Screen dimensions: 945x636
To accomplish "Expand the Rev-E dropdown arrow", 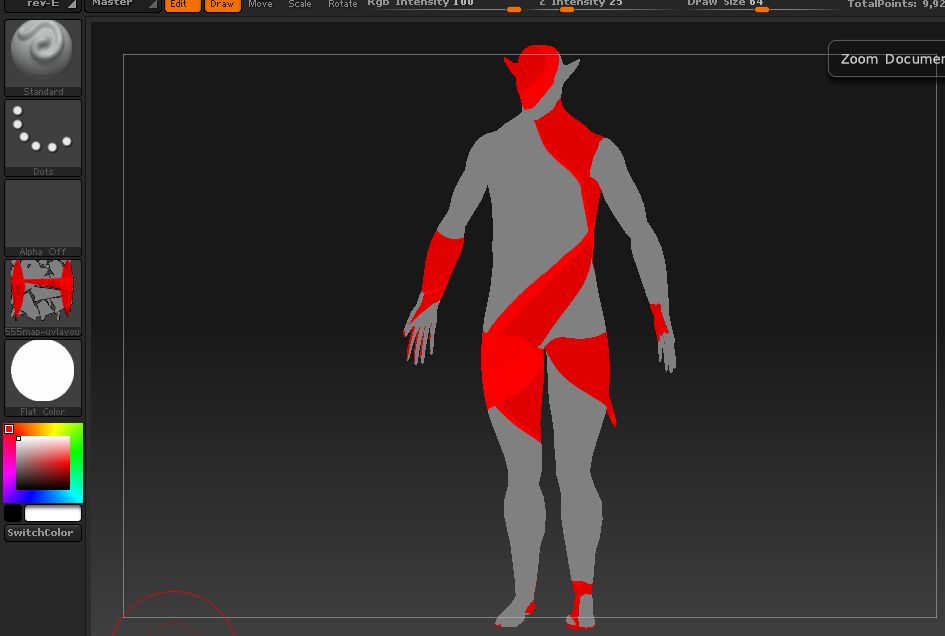I will point(72,5).
